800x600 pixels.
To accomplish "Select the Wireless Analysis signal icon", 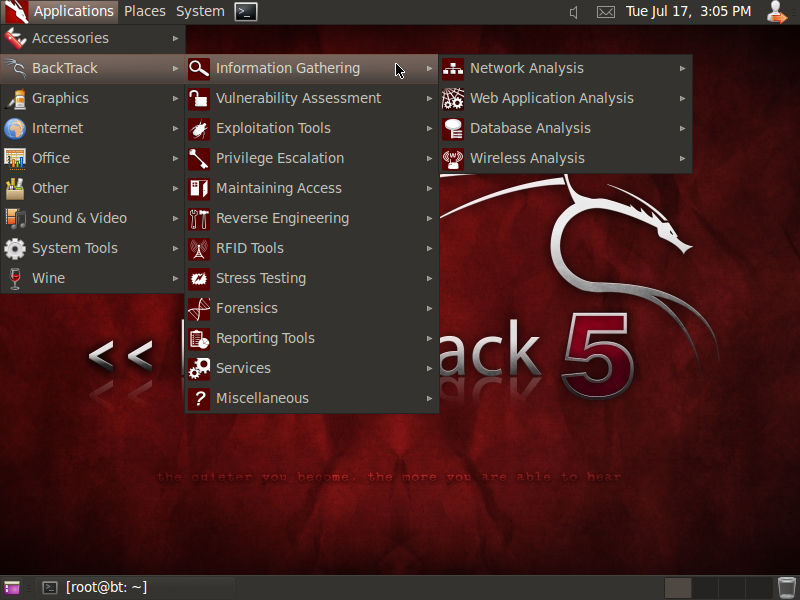I will [453, 158].
